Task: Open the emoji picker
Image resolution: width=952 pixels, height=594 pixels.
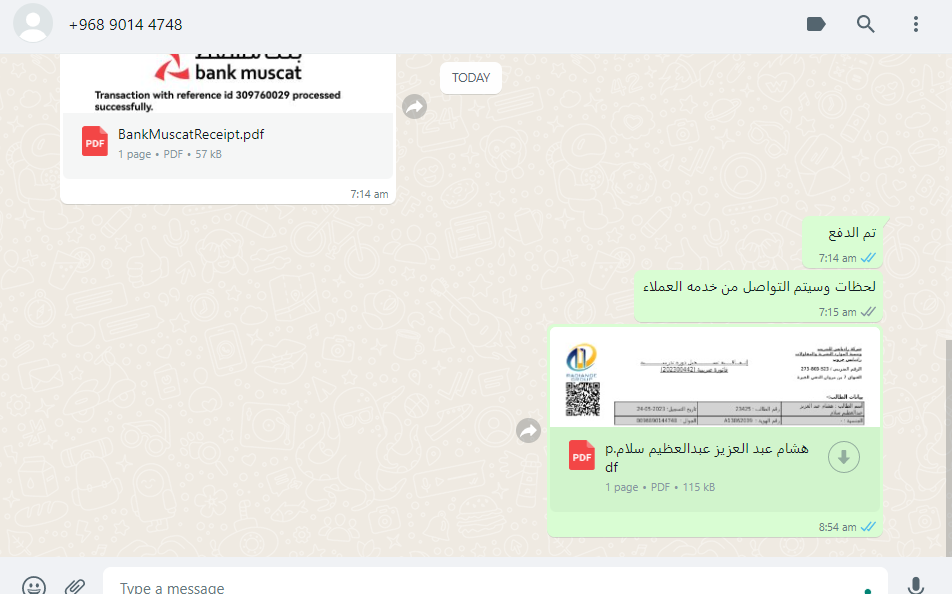Action: point(33,585)
